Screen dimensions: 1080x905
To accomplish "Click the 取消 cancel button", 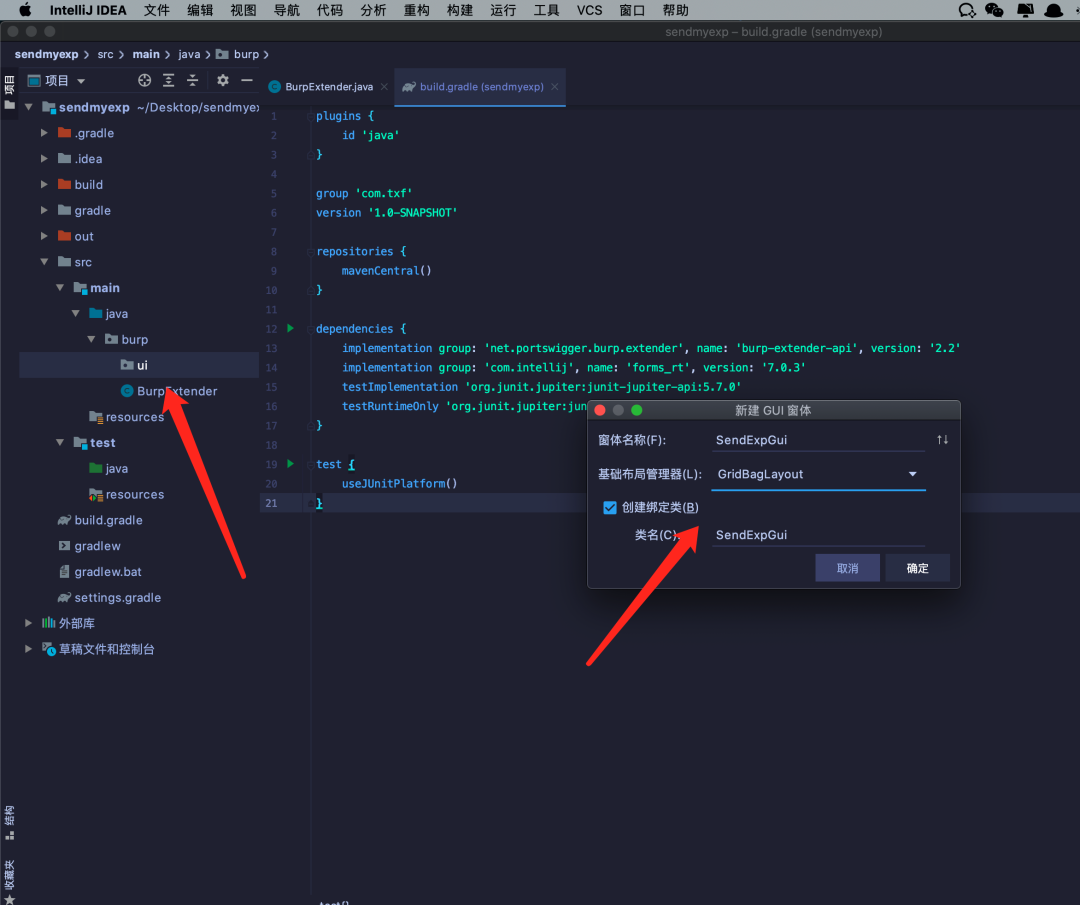I will [x=847, y=568].
